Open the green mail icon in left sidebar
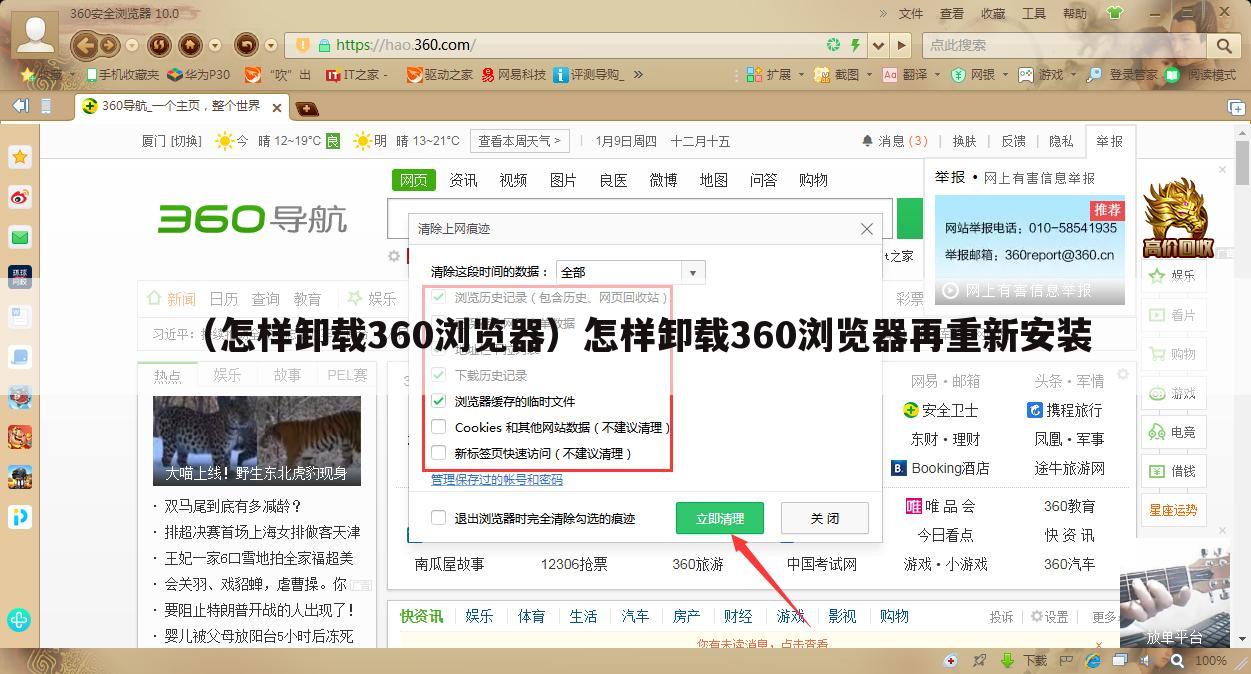The image size is (1251, 674). coord(20,237)
